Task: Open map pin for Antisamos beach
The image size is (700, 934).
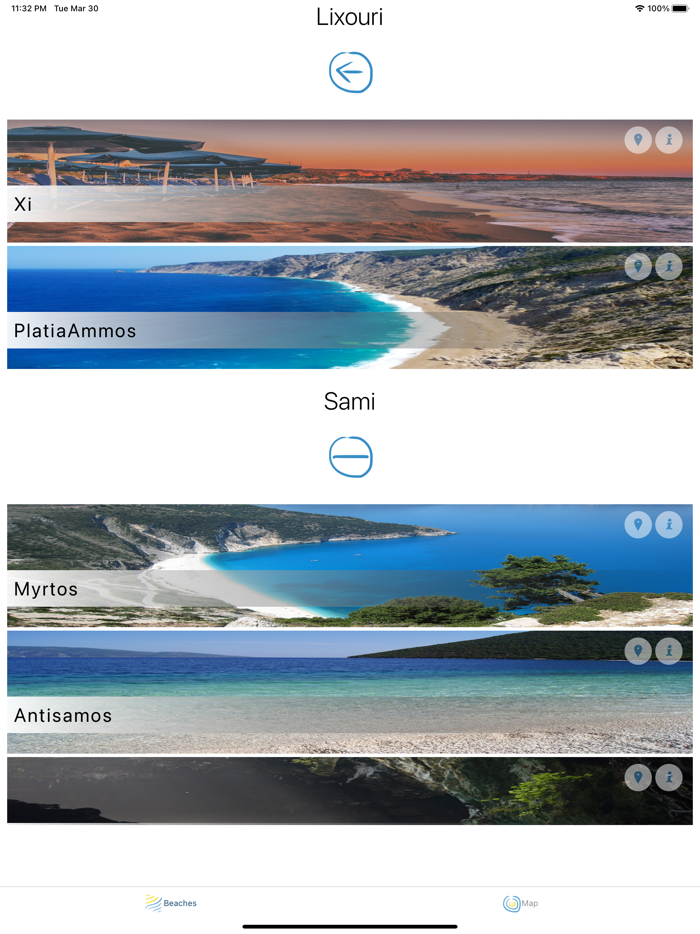Action: (x=637, y=651)
